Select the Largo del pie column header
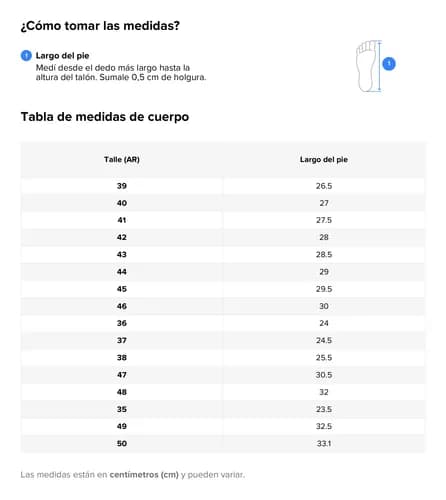446x500 pixels. [324, 160]
